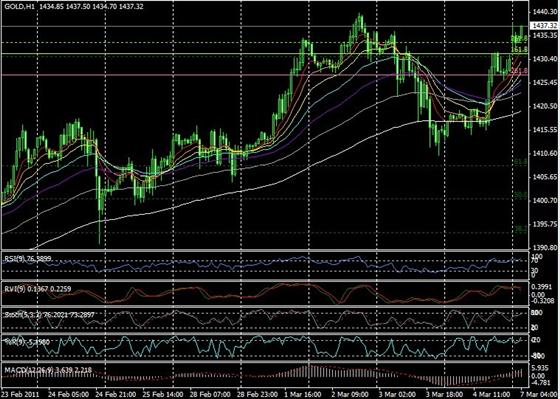Click the 1410.60 price axis label

pyautogui.click(x=544, y=153)
